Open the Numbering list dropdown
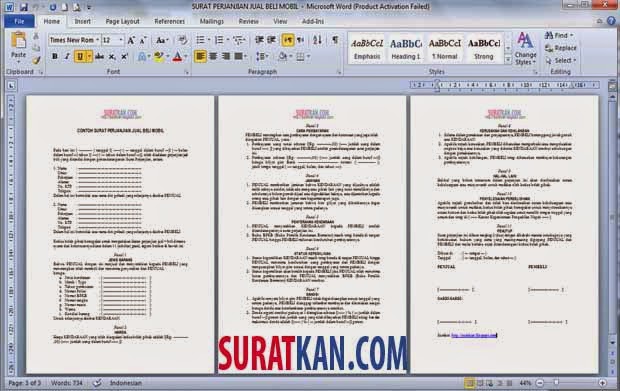 [x=228, y=40]
